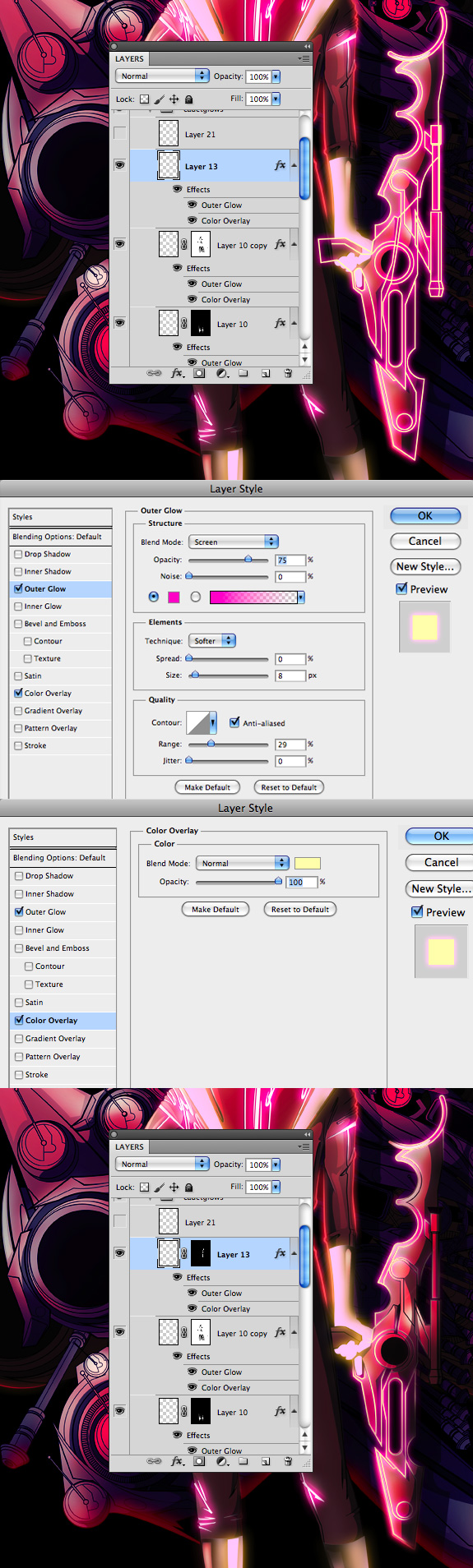Add a layer mask from lower Layers panel footer
This screenshot has width=473, height=1568.
tap(199, 1461)
